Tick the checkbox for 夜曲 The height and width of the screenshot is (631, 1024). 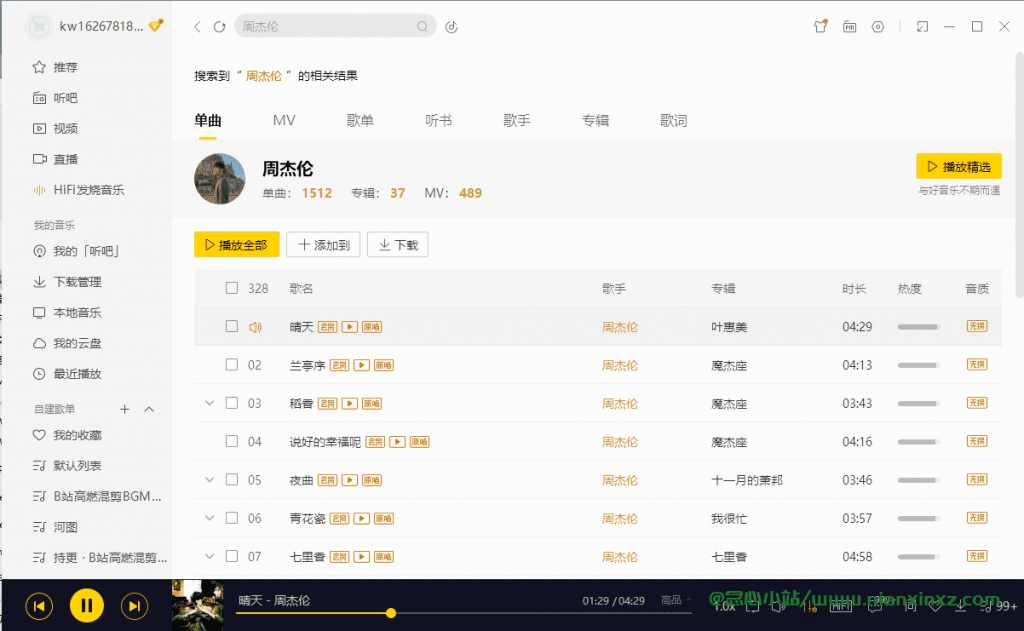pyautogui.click(x=232, y=479)
